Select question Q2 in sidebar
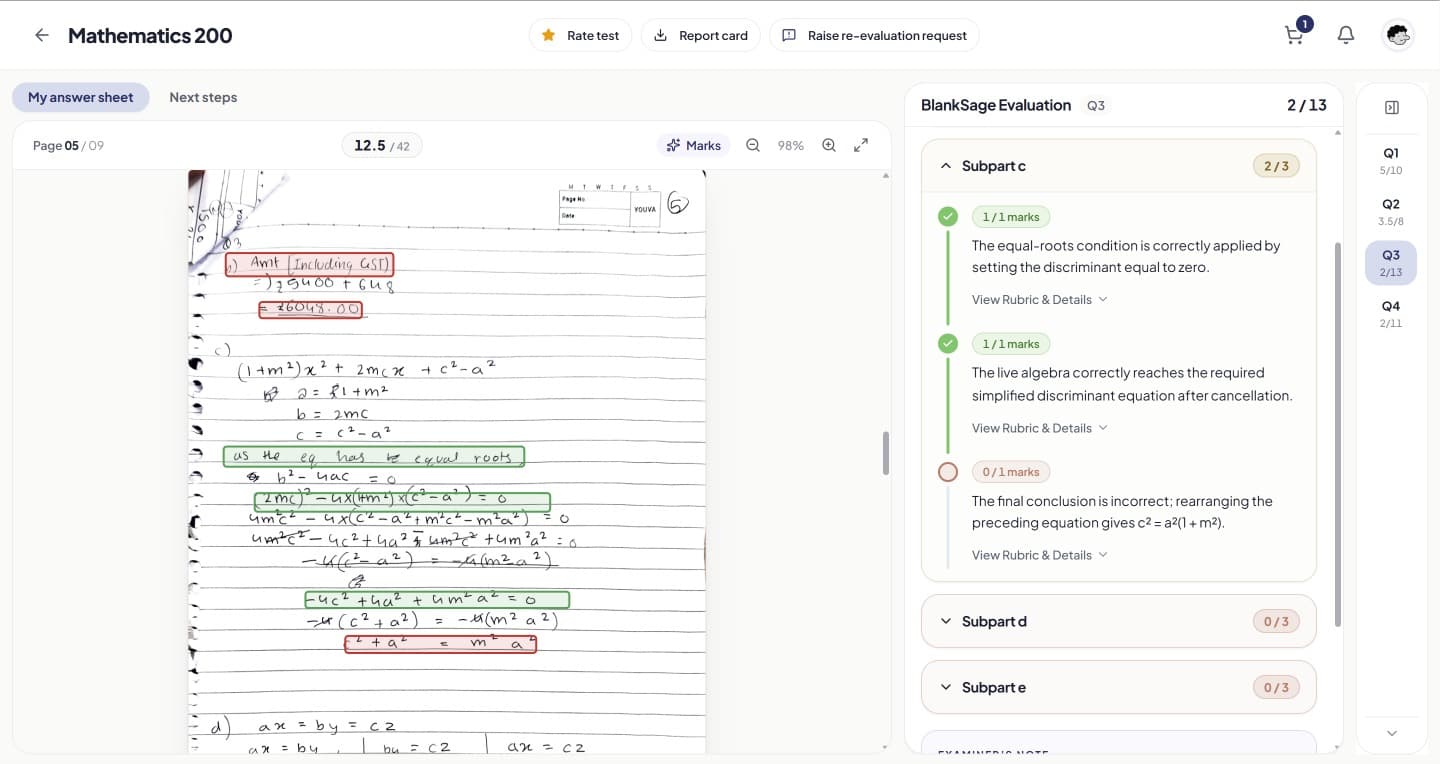Viewport: 1440px width, 764px height. 1391,212
